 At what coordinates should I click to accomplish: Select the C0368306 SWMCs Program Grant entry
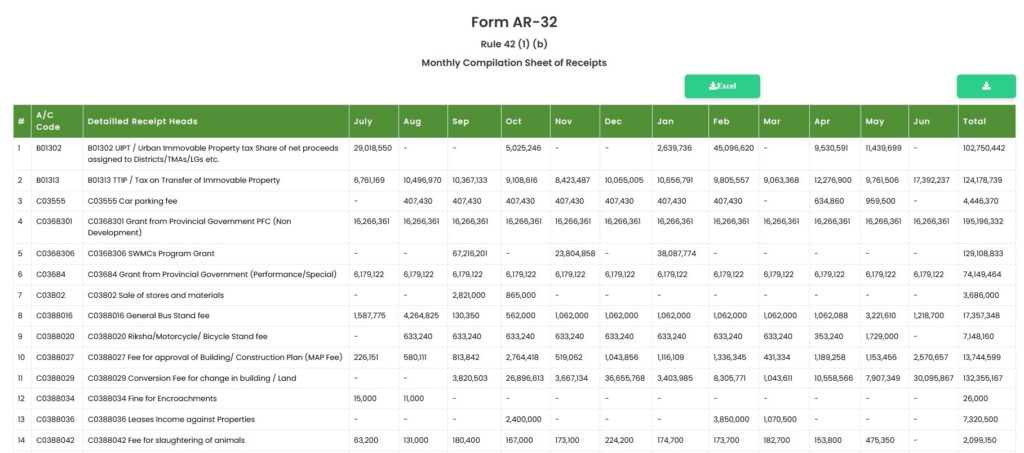[x=151, y=253]
